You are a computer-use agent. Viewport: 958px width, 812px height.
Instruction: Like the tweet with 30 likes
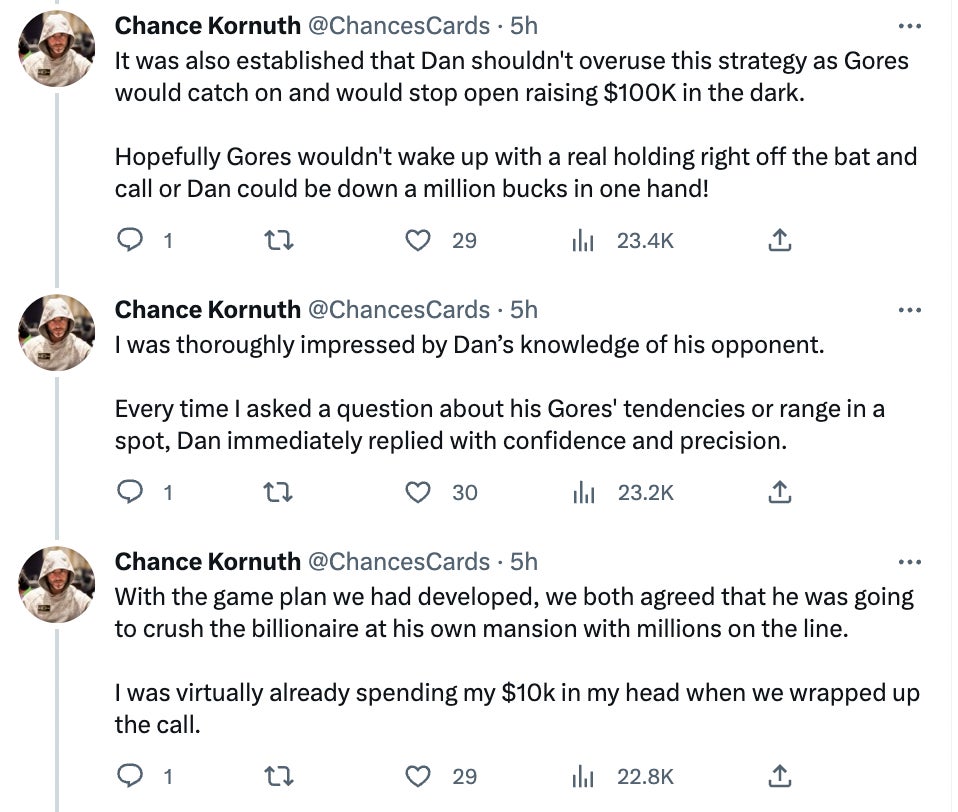pyautogui.click(x=420, y=492)
